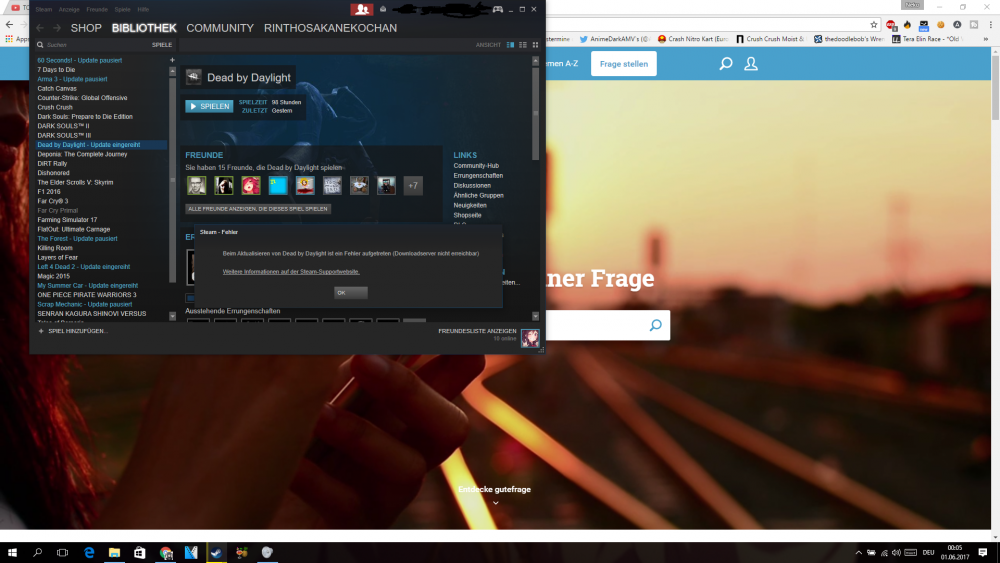This screenshot has width=1000, height=563.
Task: Open Microsoft Store taskbar icon
Action: click(140, 552)
